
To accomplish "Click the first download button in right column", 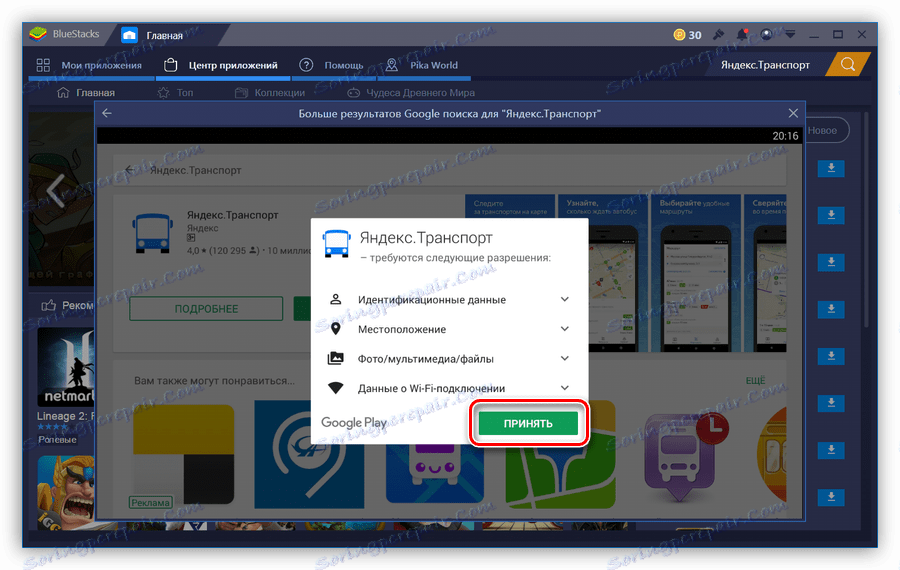I will point(831,168).
